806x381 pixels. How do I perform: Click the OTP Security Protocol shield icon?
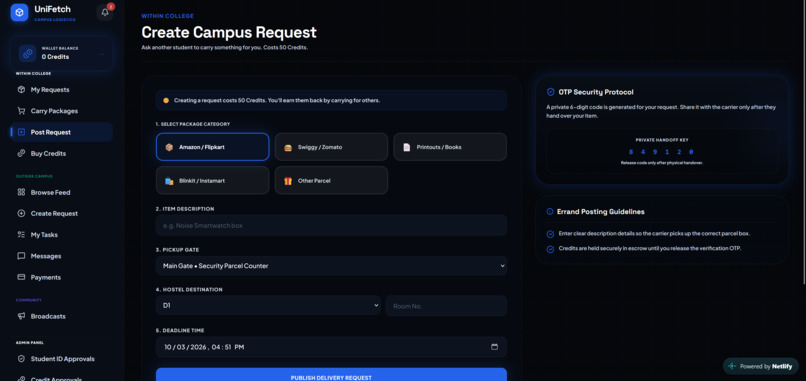click(551, 92)
